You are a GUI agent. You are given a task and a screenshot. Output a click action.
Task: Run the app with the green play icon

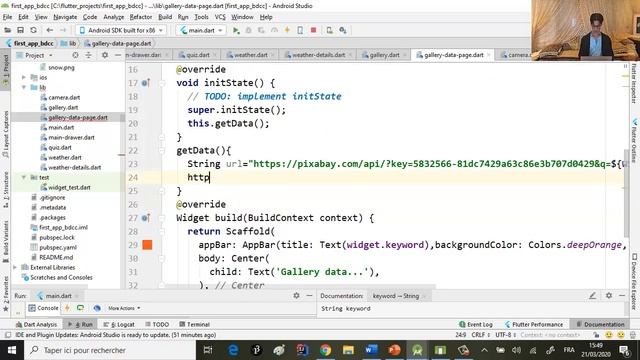(236, 30)
